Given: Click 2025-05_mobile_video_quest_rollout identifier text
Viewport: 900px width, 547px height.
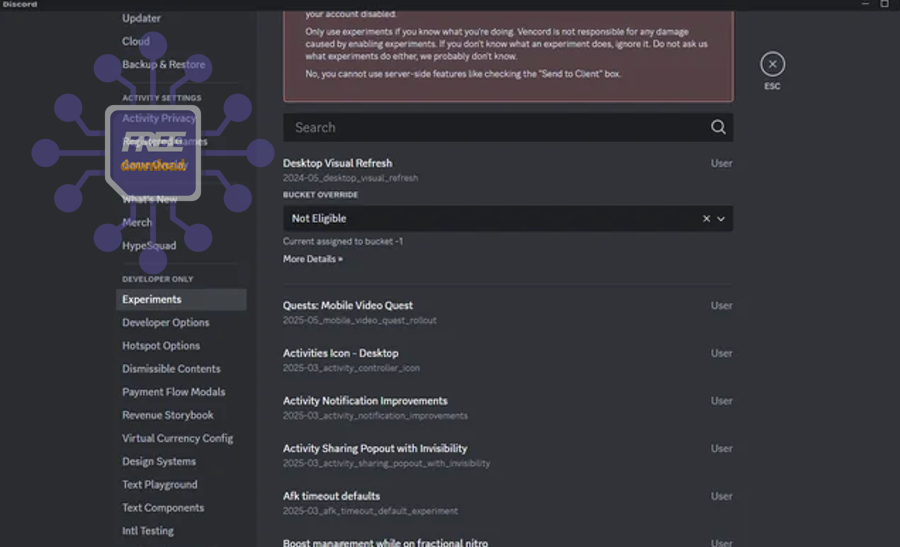Looking at the screenshot, I should [x=359, y=320].
